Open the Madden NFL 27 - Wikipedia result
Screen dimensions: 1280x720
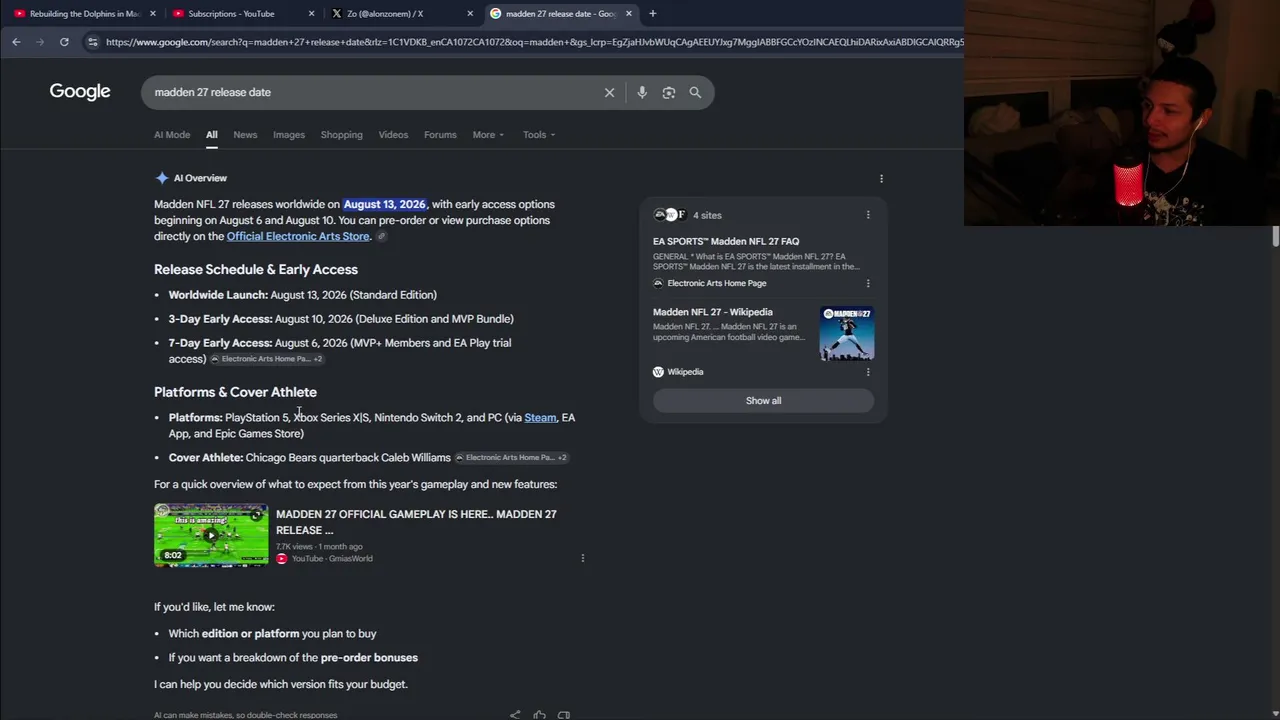pos(713,312)
